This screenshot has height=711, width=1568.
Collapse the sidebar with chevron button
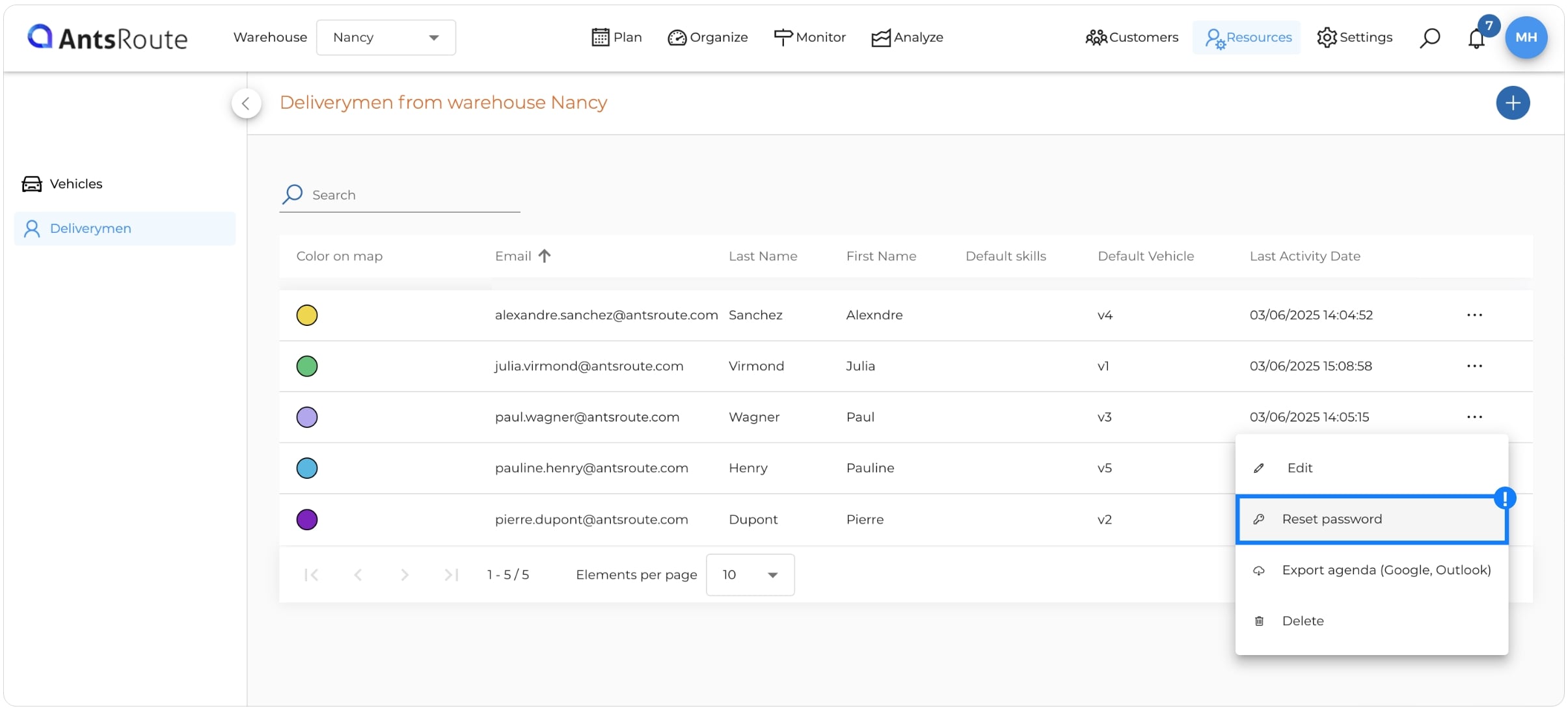(x=246, y=103)
